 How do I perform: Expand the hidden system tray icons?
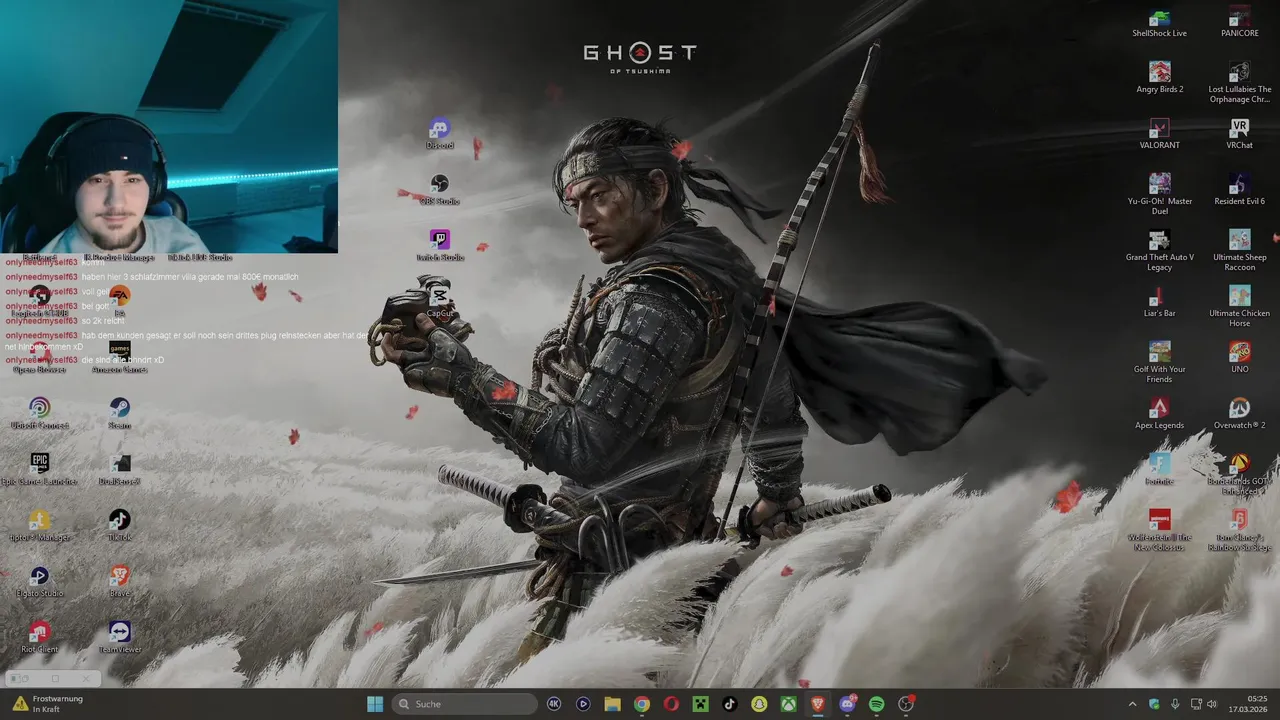click(1132, 704)
